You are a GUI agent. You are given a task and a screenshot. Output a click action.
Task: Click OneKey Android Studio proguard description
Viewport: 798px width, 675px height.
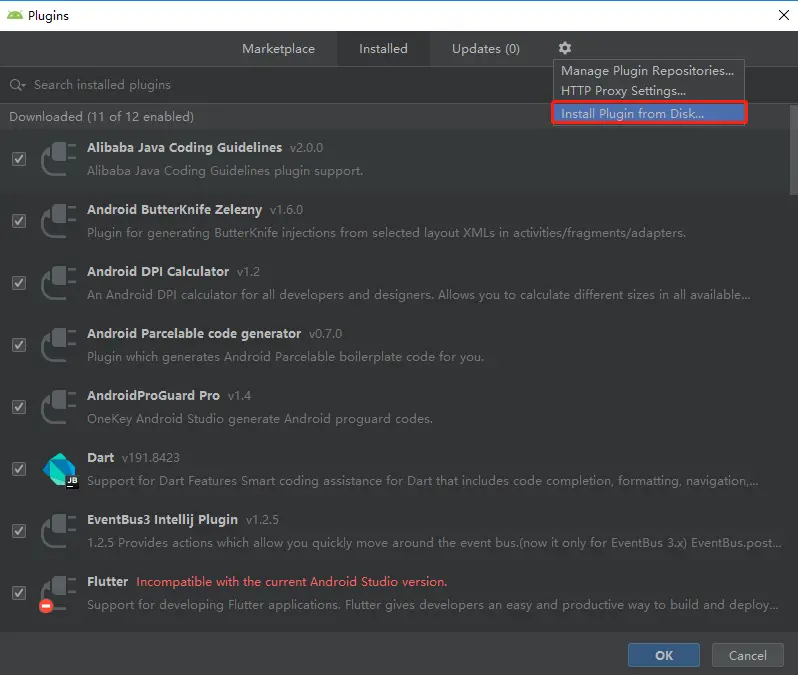[260, 419]
